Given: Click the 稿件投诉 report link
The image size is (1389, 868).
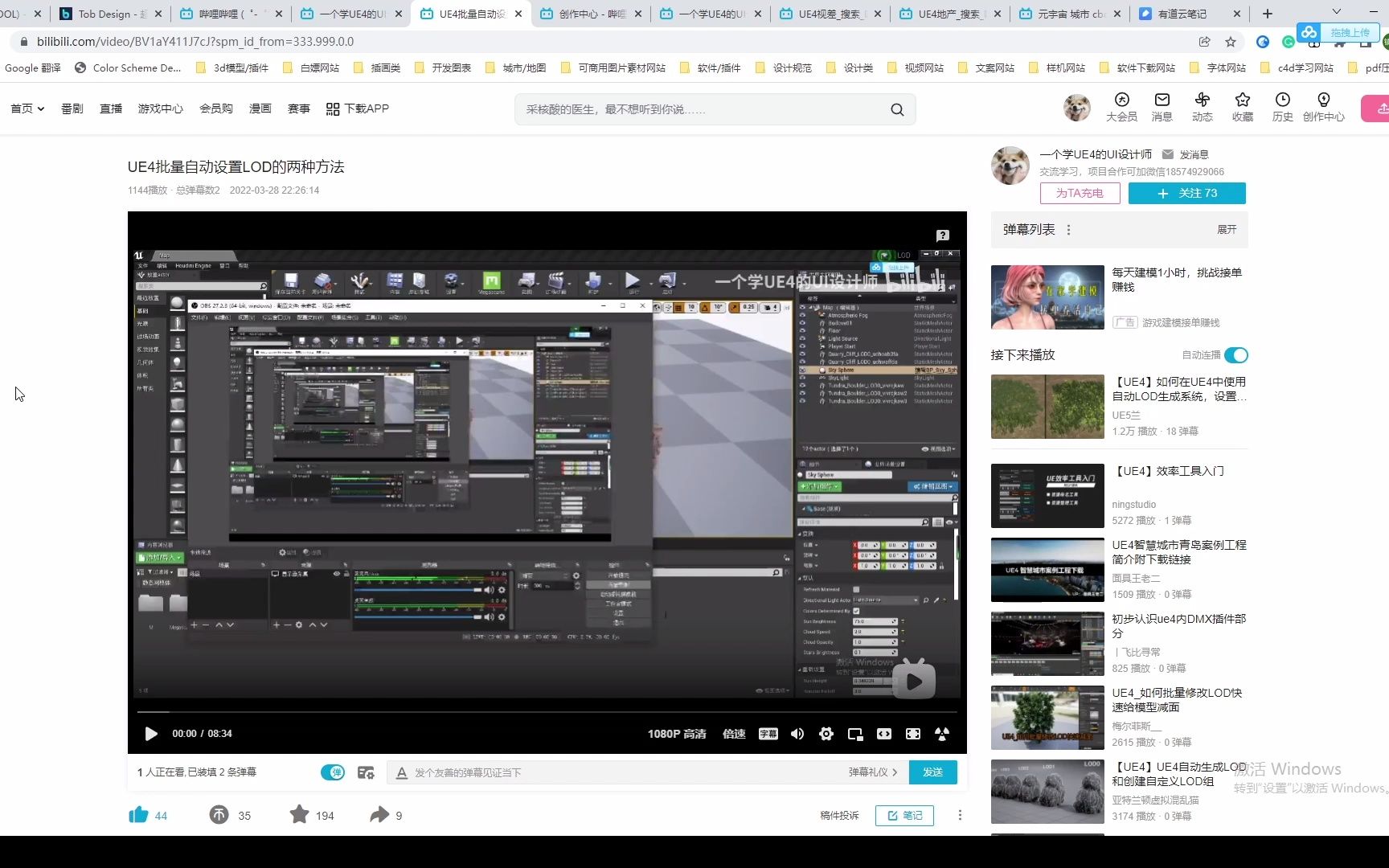Looking at the screenshot, I should (x=839, y=815).
